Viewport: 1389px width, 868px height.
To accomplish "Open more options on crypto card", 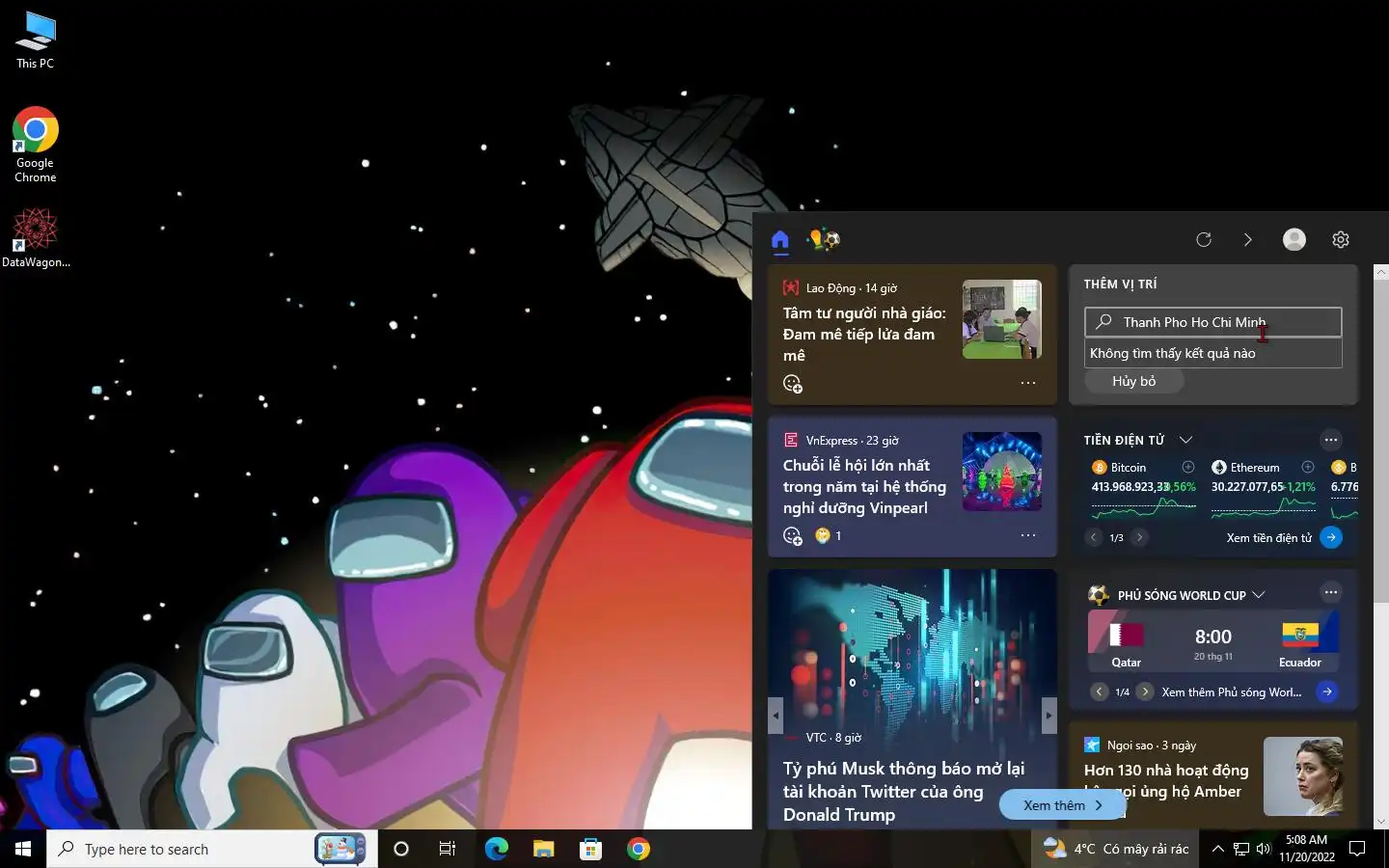I will 1331,440.
